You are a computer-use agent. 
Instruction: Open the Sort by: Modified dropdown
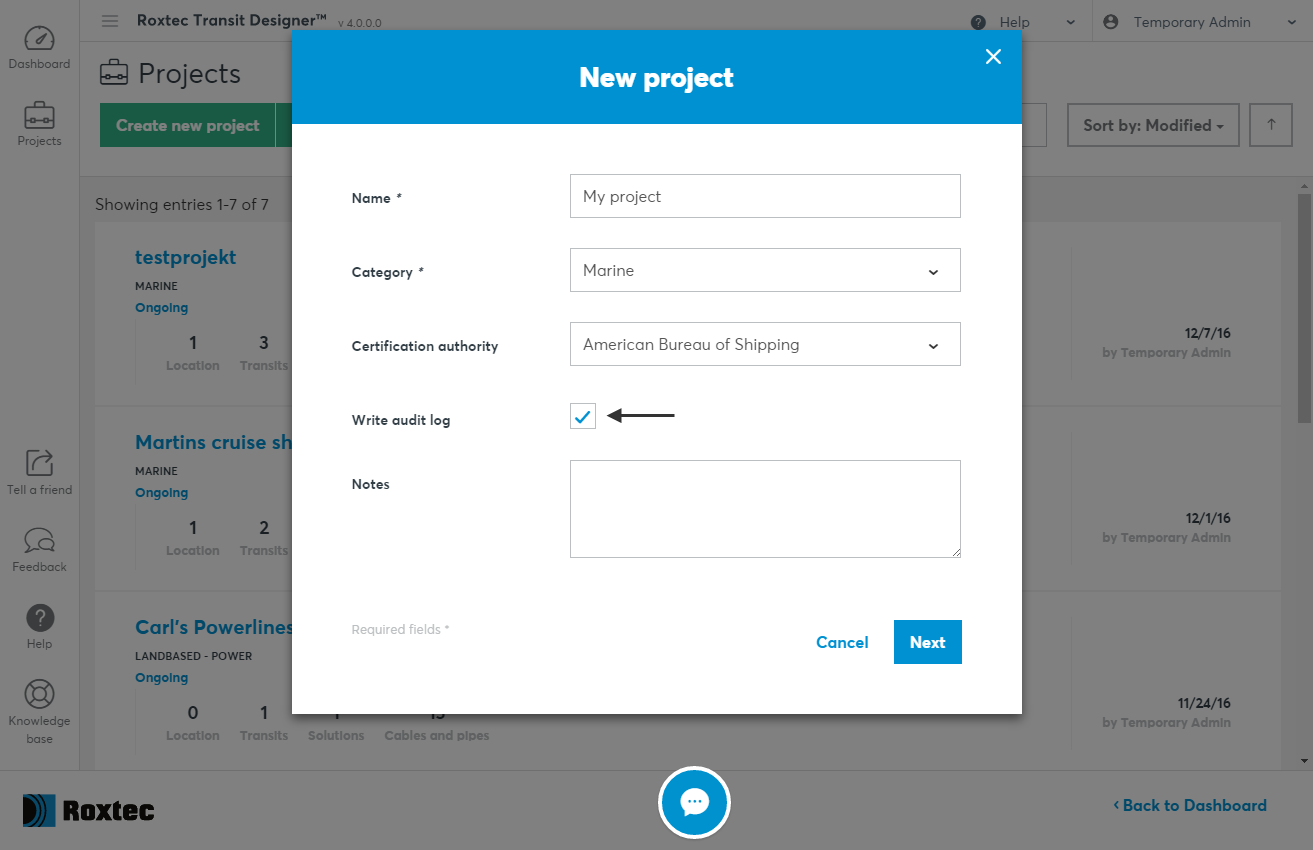[1153, 125]
